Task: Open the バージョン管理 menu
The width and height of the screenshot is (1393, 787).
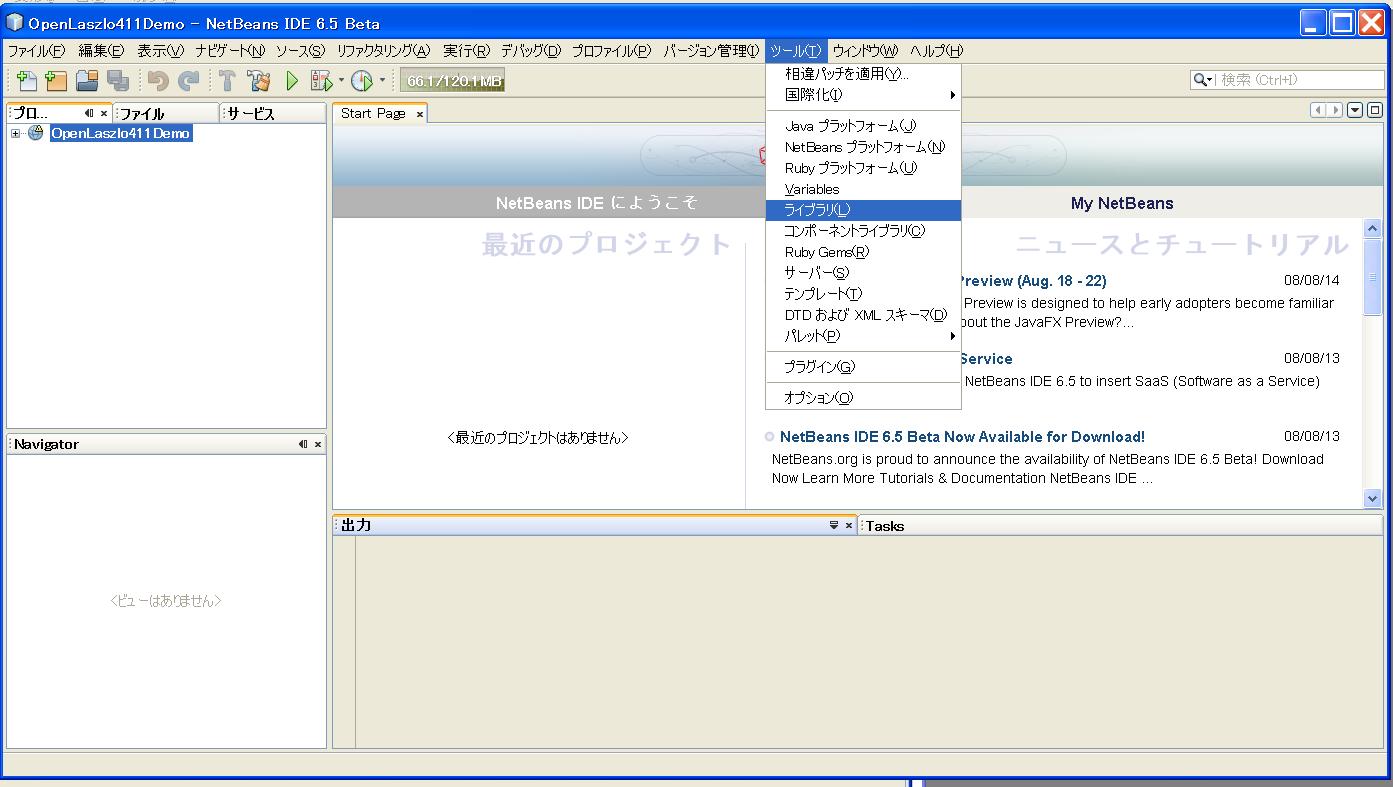Action: tap(711, 51)
